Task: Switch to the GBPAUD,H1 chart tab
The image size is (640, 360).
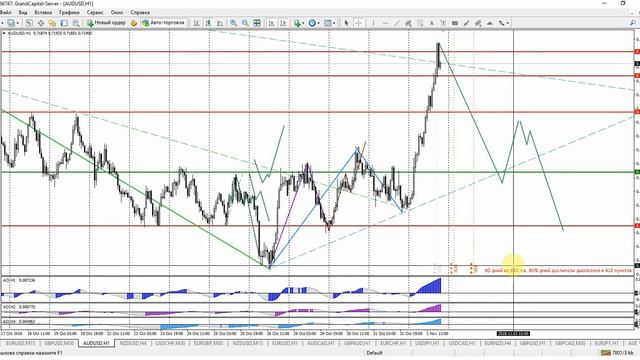Action: [357, 343]
